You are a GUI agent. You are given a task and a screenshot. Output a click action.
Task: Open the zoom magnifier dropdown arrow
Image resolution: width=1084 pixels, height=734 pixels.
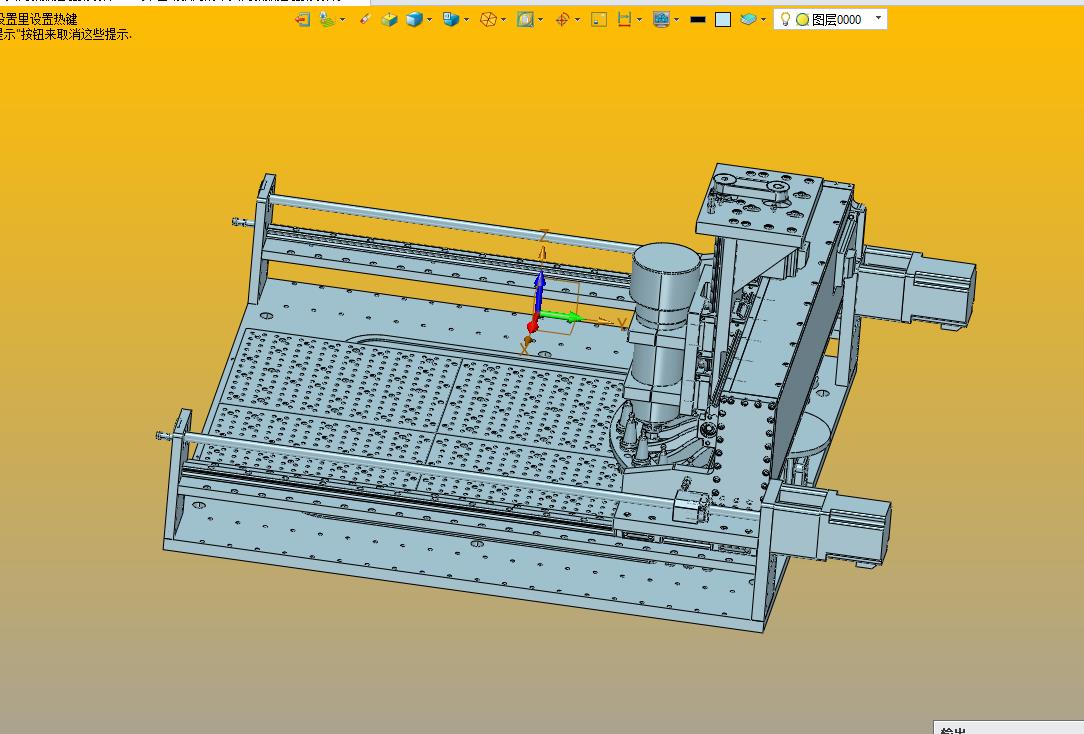click(541, 20)
